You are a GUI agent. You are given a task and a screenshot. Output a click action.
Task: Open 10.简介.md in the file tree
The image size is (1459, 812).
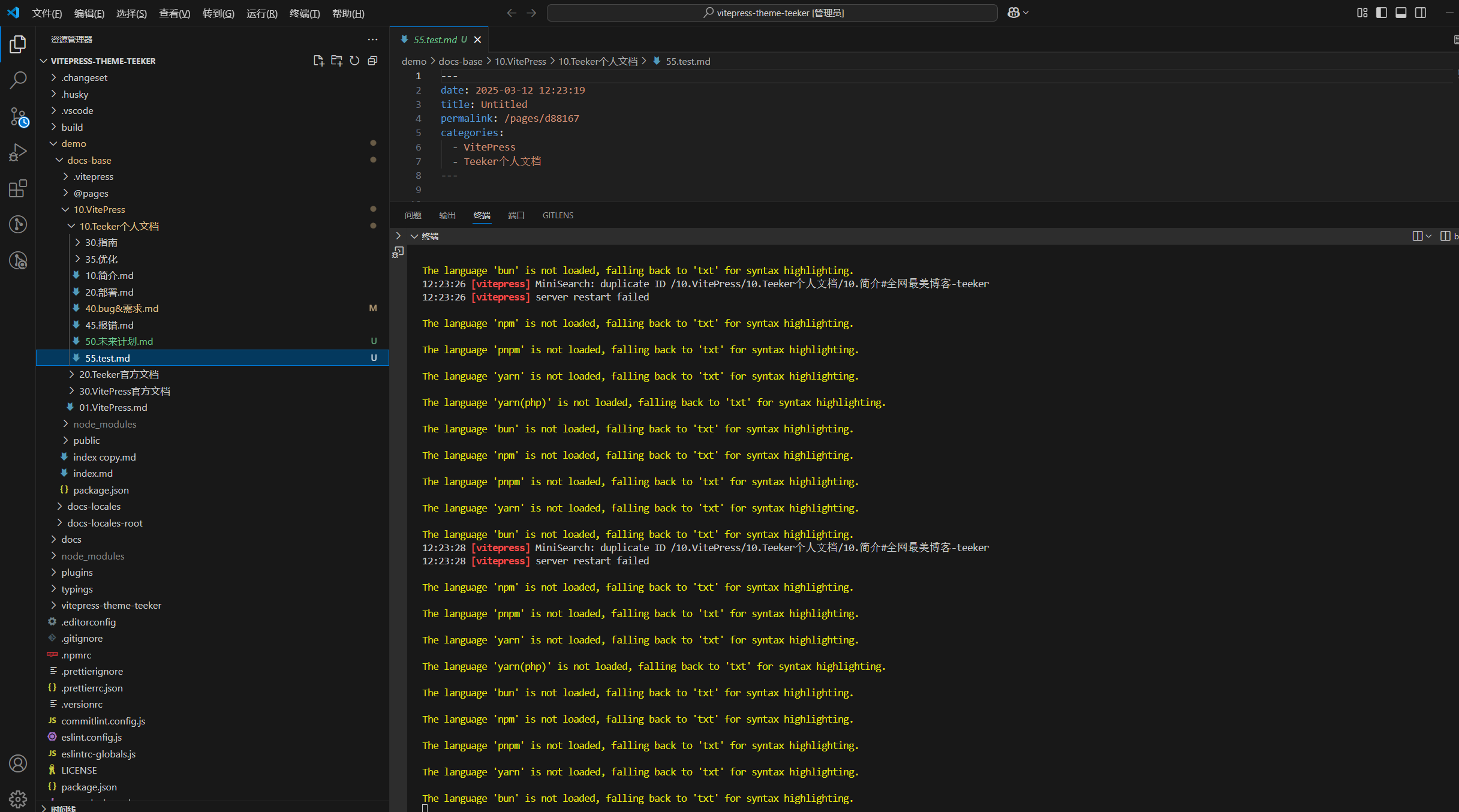click(x=109, y=275)
